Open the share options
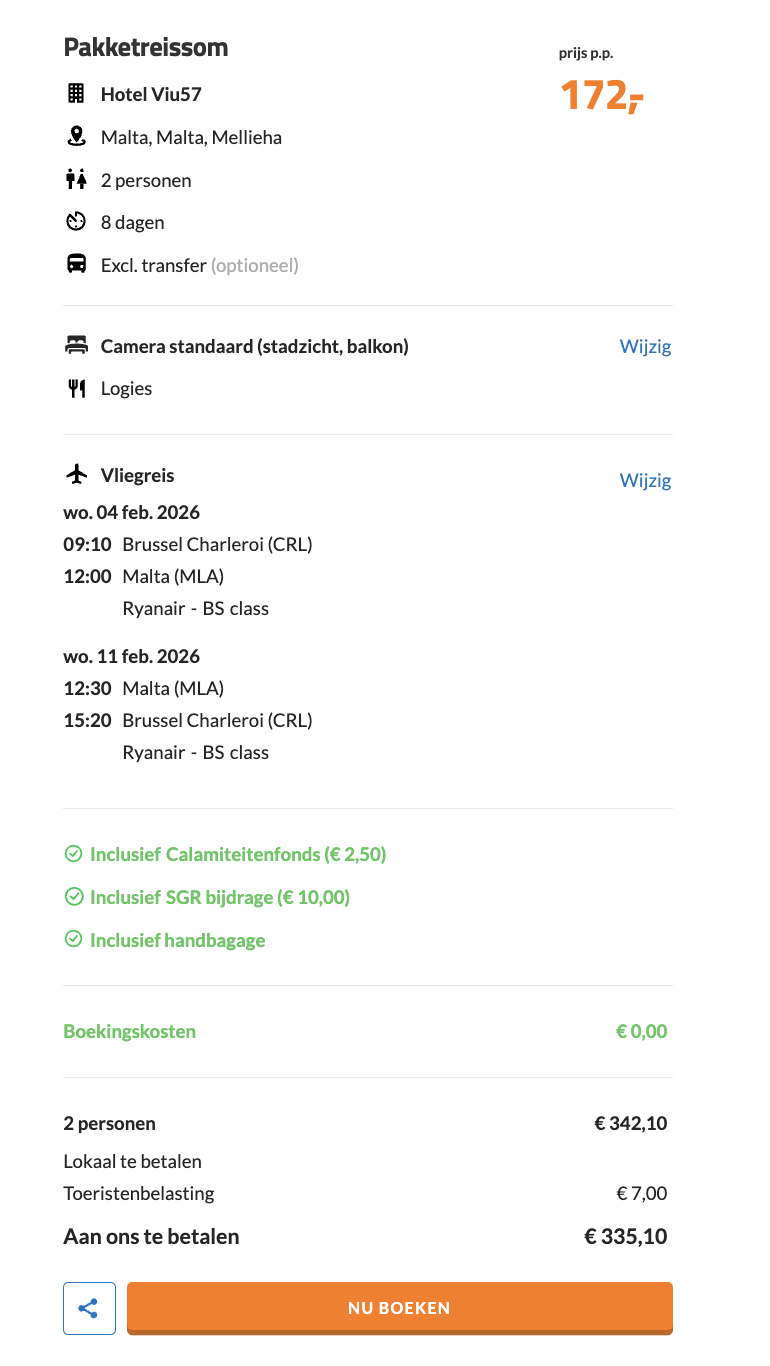The height and width of the screenshot is (1366, 770). (x=89, y=1307)
